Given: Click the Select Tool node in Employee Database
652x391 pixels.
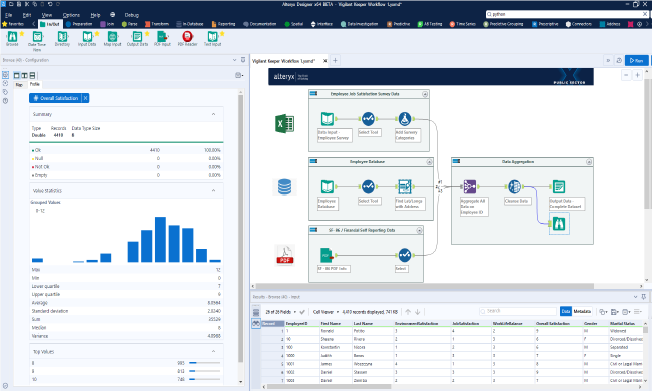Looking at the screenshot, I should point(368,186).
